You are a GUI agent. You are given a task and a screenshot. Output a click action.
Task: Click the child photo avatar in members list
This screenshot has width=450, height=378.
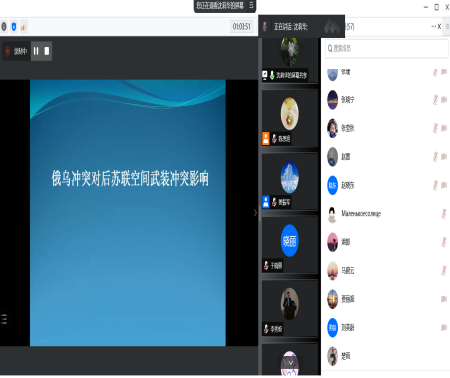coord(332,128)
